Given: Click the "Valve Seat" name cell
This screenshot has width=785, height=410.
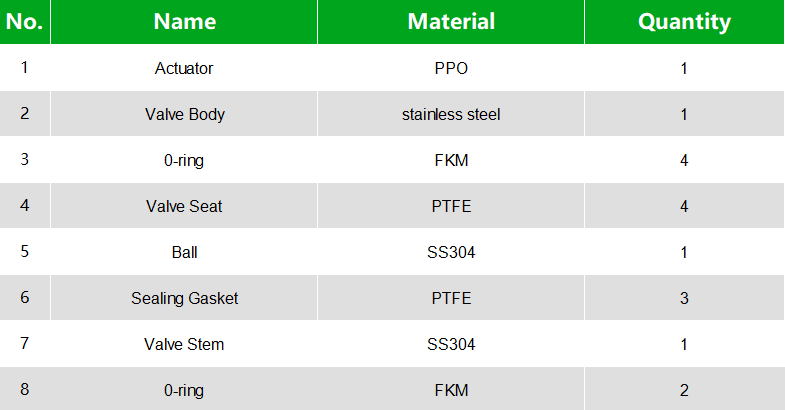Looking at the screenshot, I should pyautogui.click(x=184, y=206).
